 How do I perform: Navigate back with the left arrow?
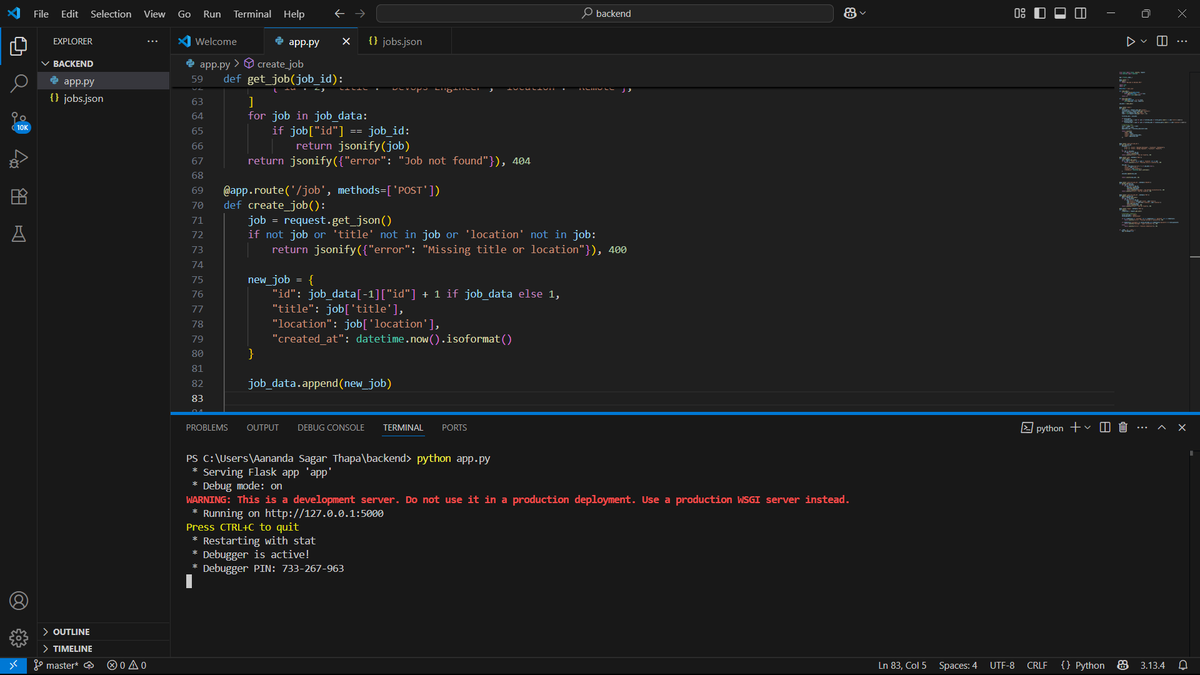tap(339, 14)
